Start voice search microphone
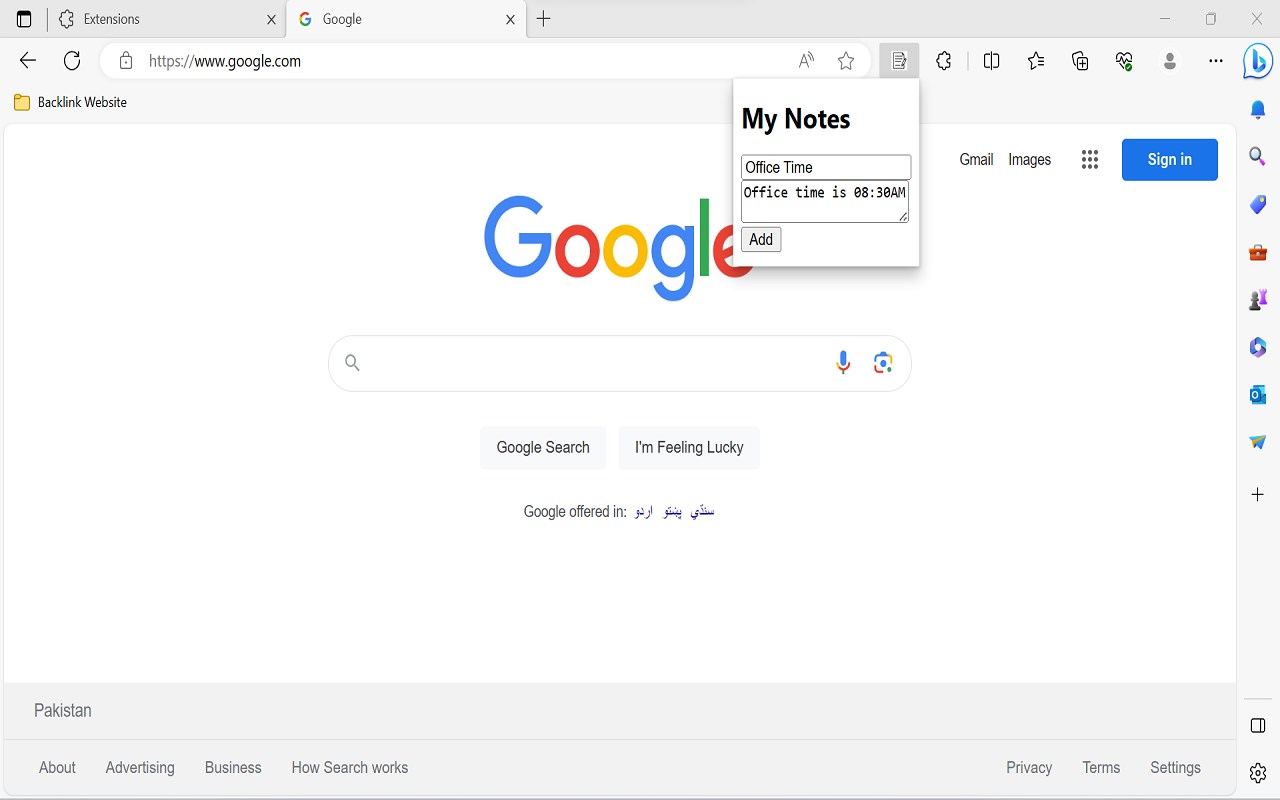This screenshot has width=1280, height=800. [843, 363]
